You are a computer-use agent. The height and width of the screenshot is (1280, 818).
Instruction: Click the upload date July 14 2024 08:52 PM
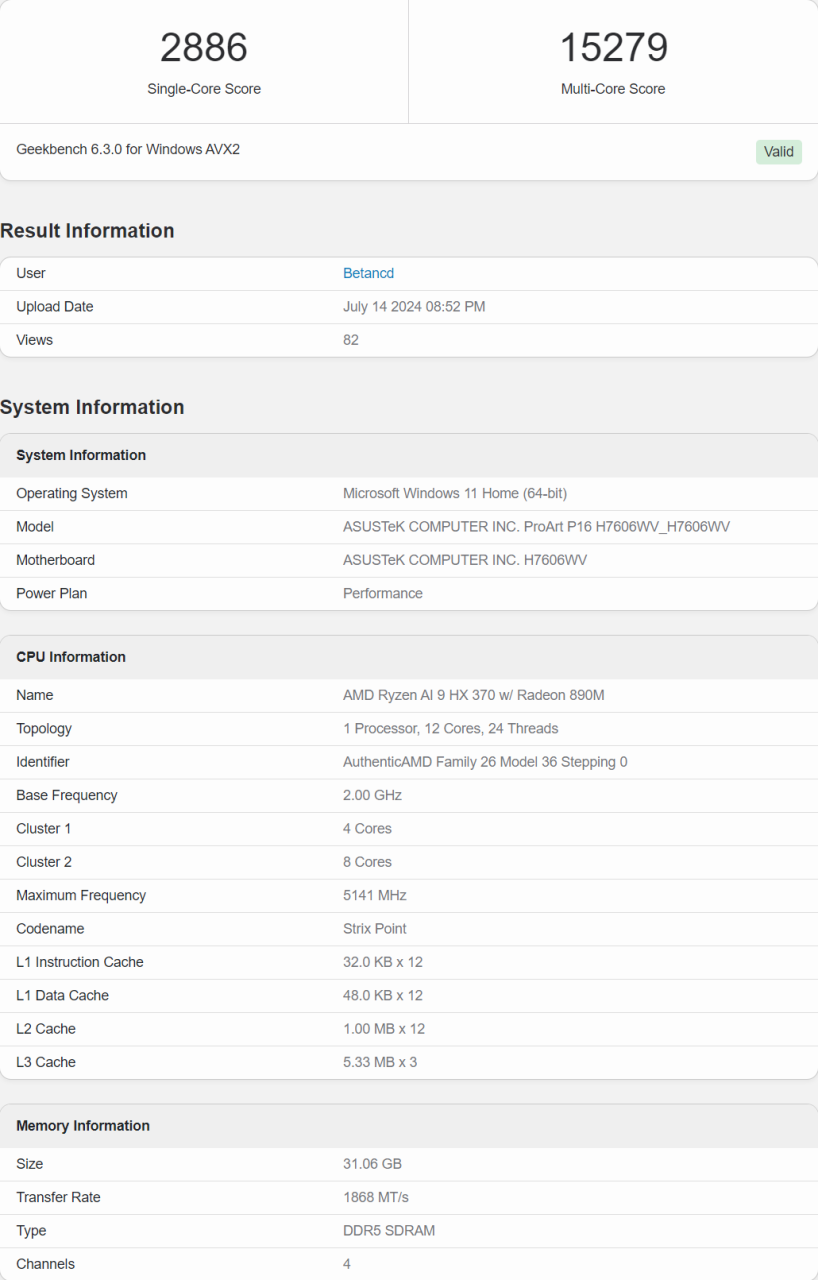tap(414, 307)
